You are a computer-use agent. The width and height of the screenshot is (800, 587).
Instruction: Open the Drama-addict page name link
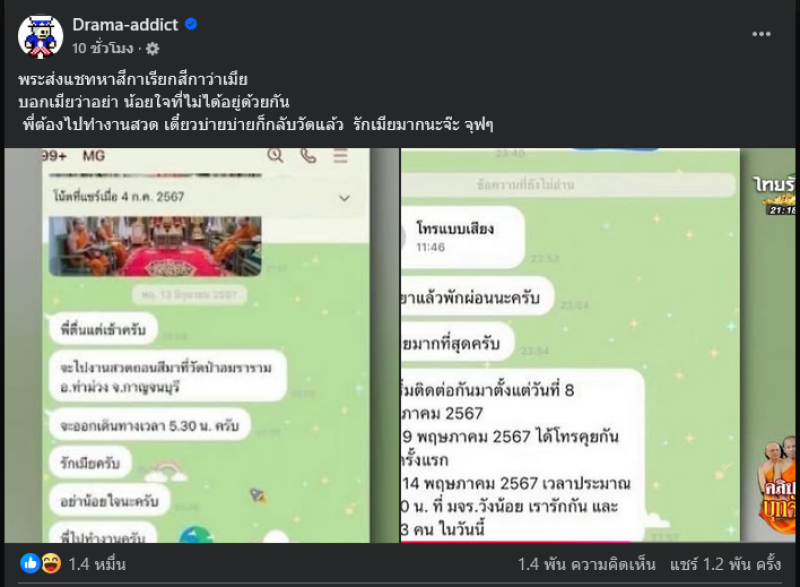click(125, 24)
